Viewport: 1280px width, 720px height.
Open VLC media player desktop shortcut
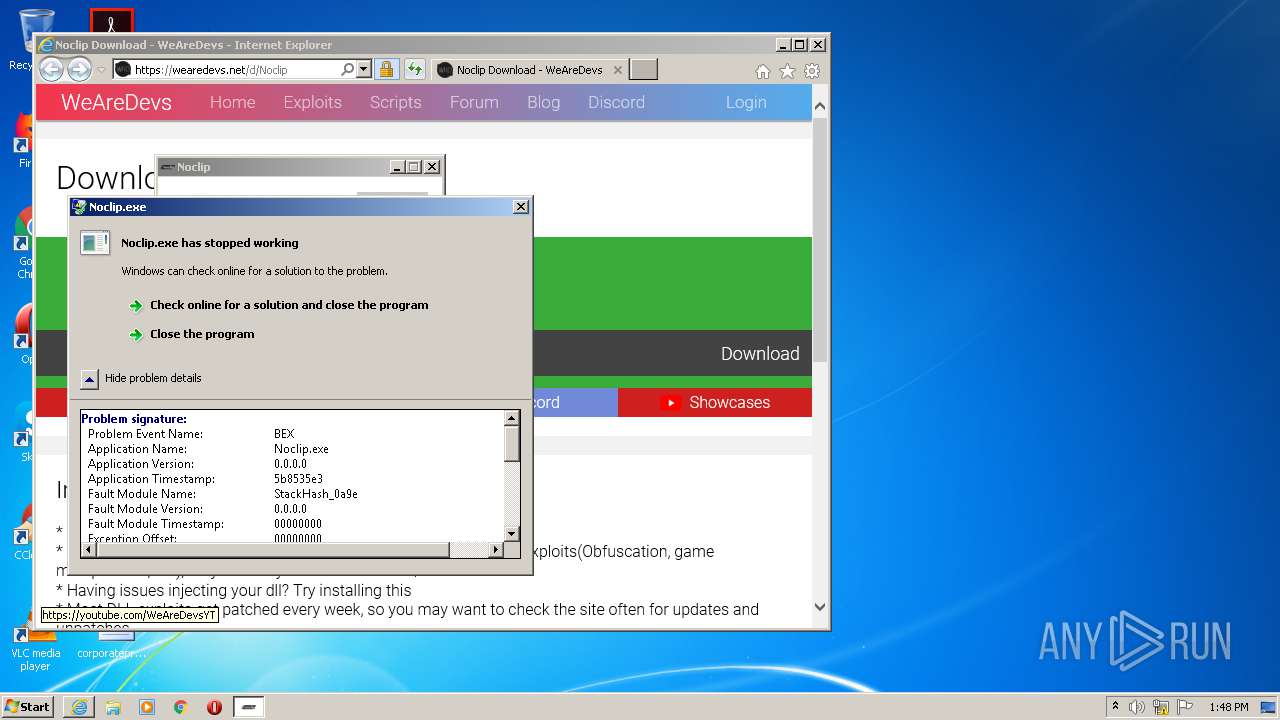(35, 646)
